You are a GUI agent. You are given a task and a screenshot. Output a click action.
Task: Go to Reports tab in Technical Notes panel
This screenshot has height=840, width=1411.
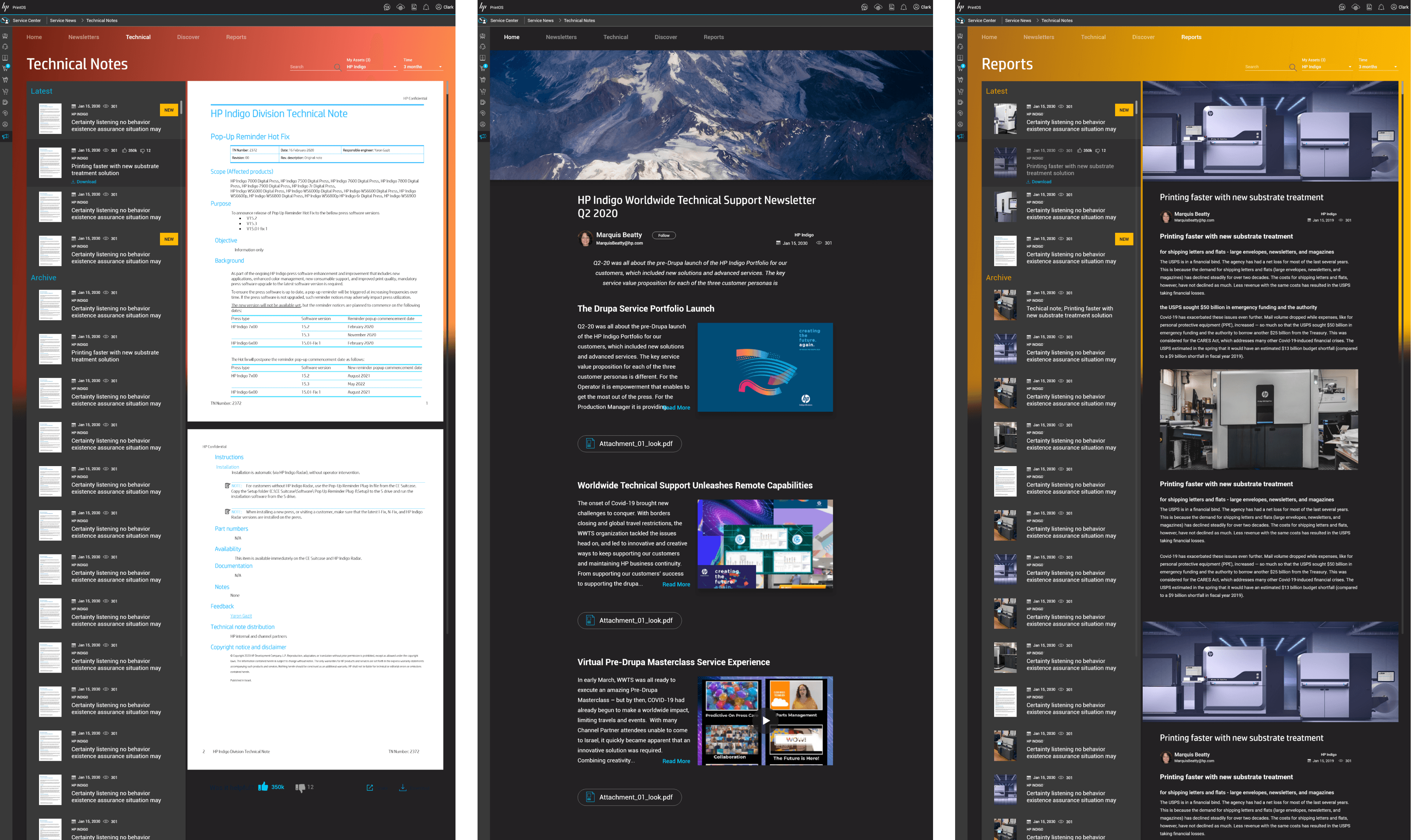[x=236, y=37]
